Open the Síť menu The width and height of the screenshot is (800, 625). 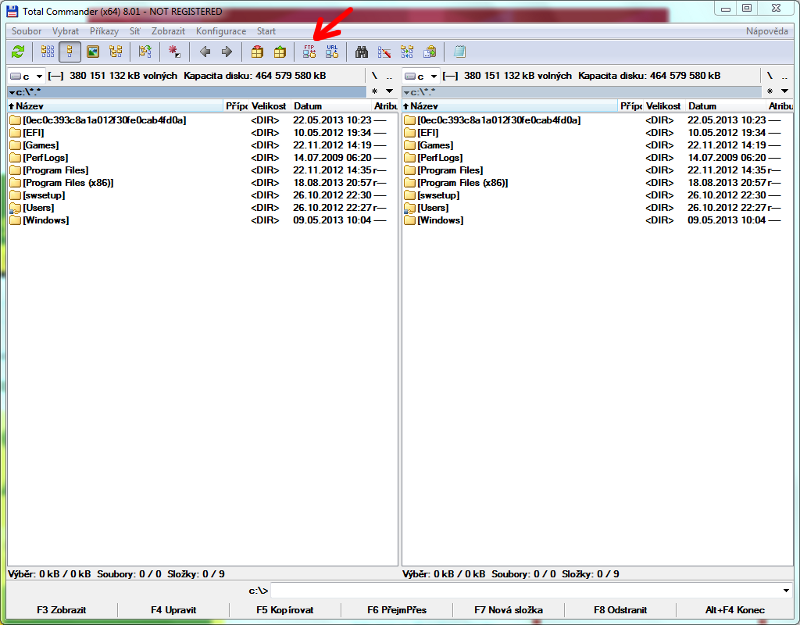click(135, 31)
